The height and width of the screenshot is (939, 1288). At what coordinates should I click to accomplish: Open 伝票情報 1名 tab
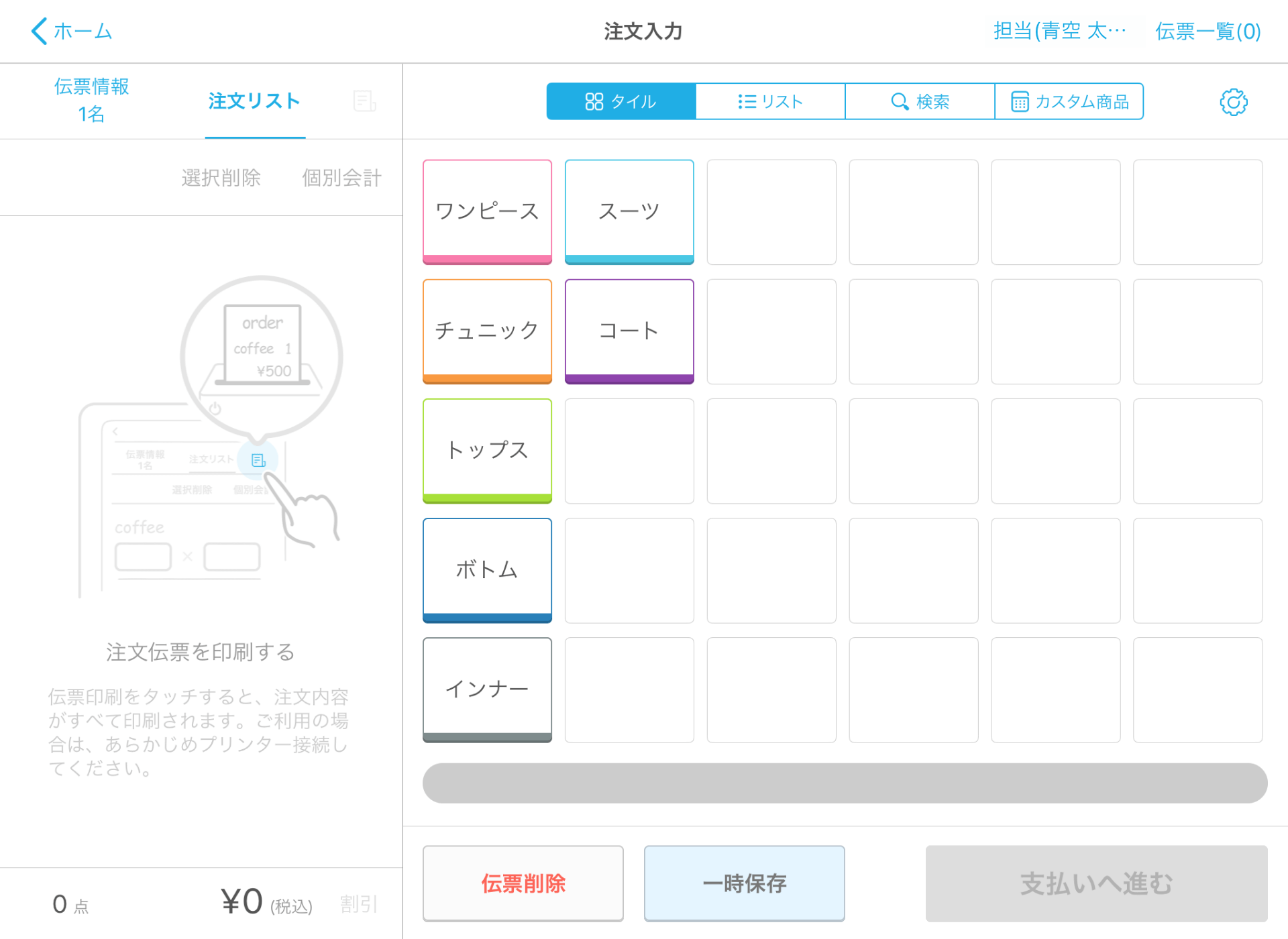coord(92,100)
